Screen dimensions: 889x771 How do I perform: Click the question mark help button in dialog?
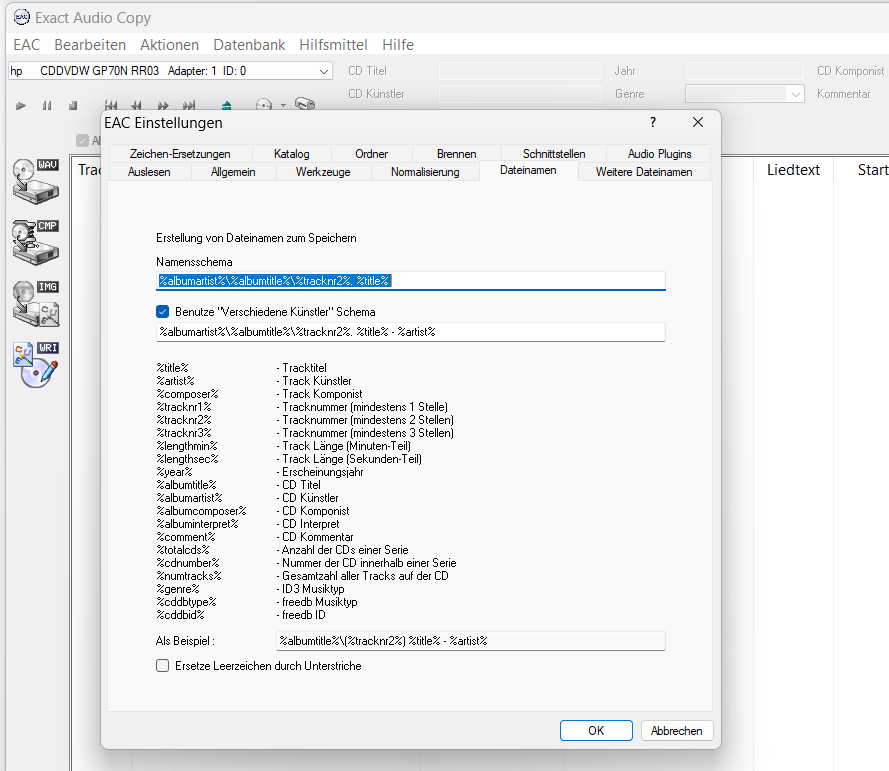coord(653,122)
